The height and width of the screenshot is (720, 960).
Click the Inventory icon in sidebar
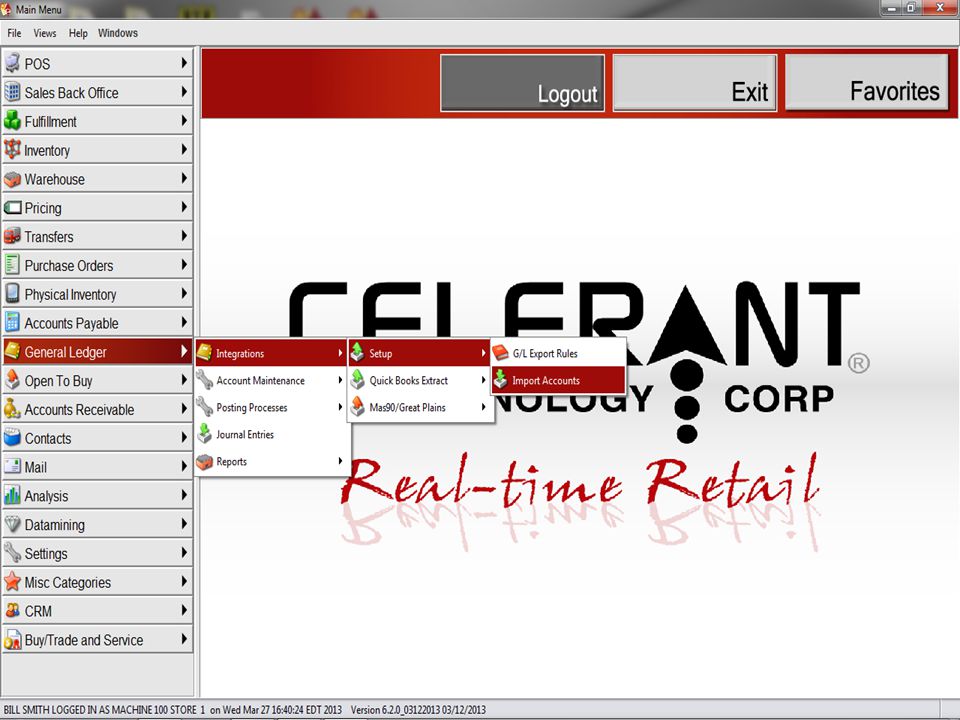tap(12, 149)
